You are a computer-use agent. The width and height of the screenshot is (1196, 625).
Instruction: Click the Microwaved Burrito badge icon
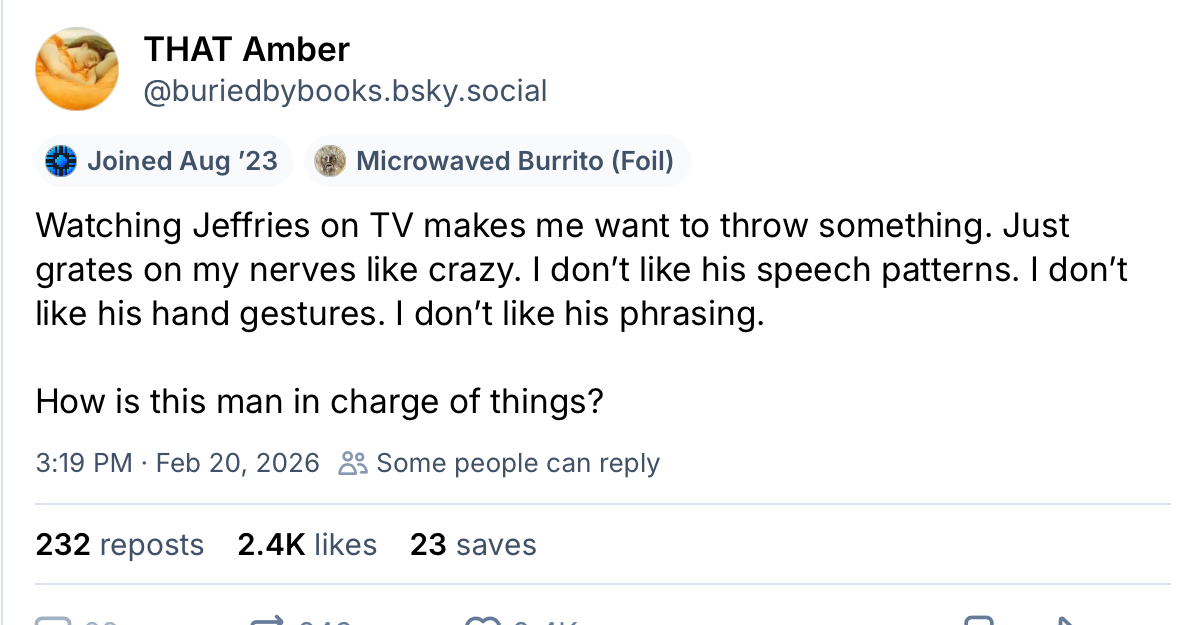(x=330, y=161)
